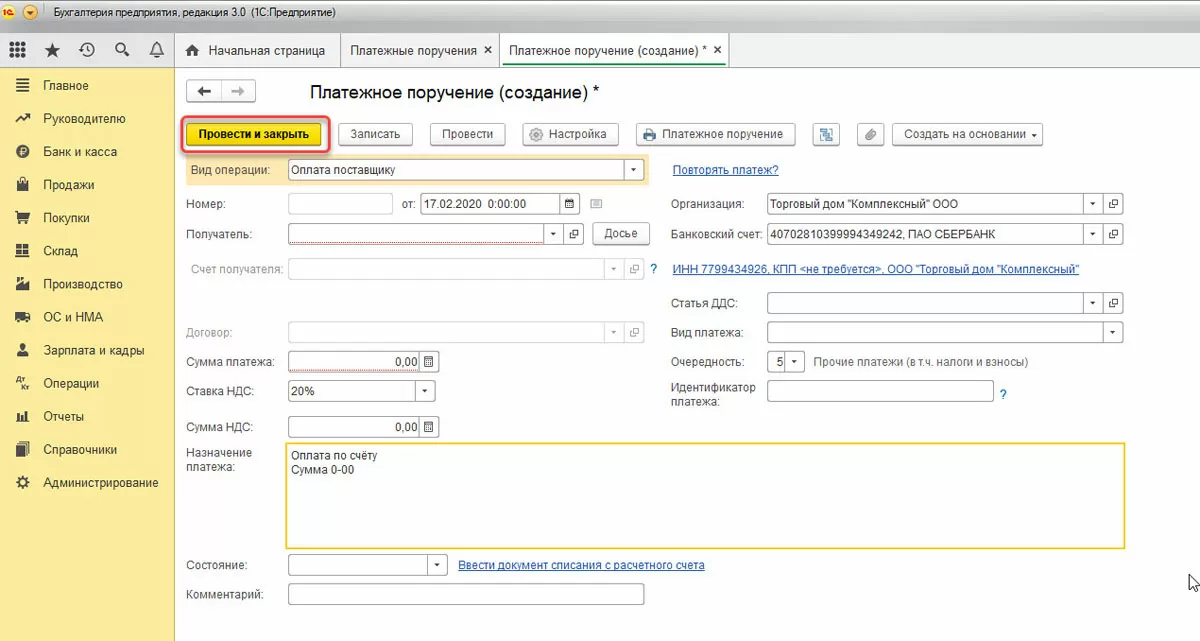Click Записать button

point(375,134)
